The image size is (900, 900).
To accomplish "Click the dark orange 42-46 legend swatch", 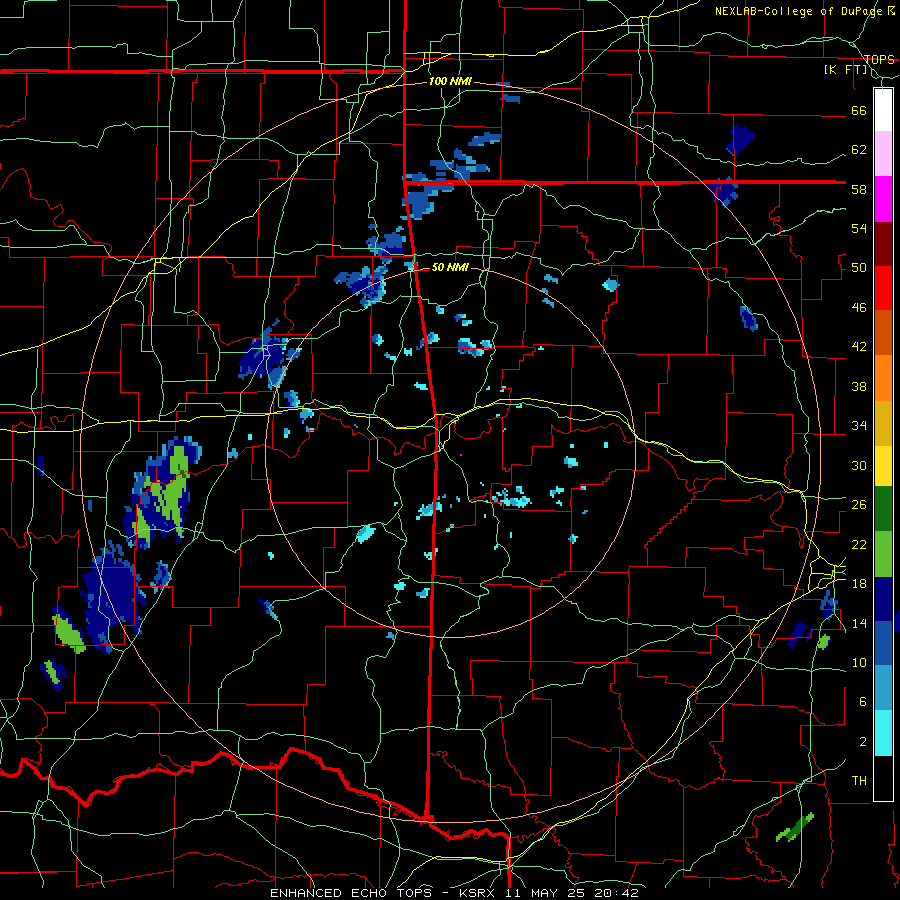I will [883, 332].
